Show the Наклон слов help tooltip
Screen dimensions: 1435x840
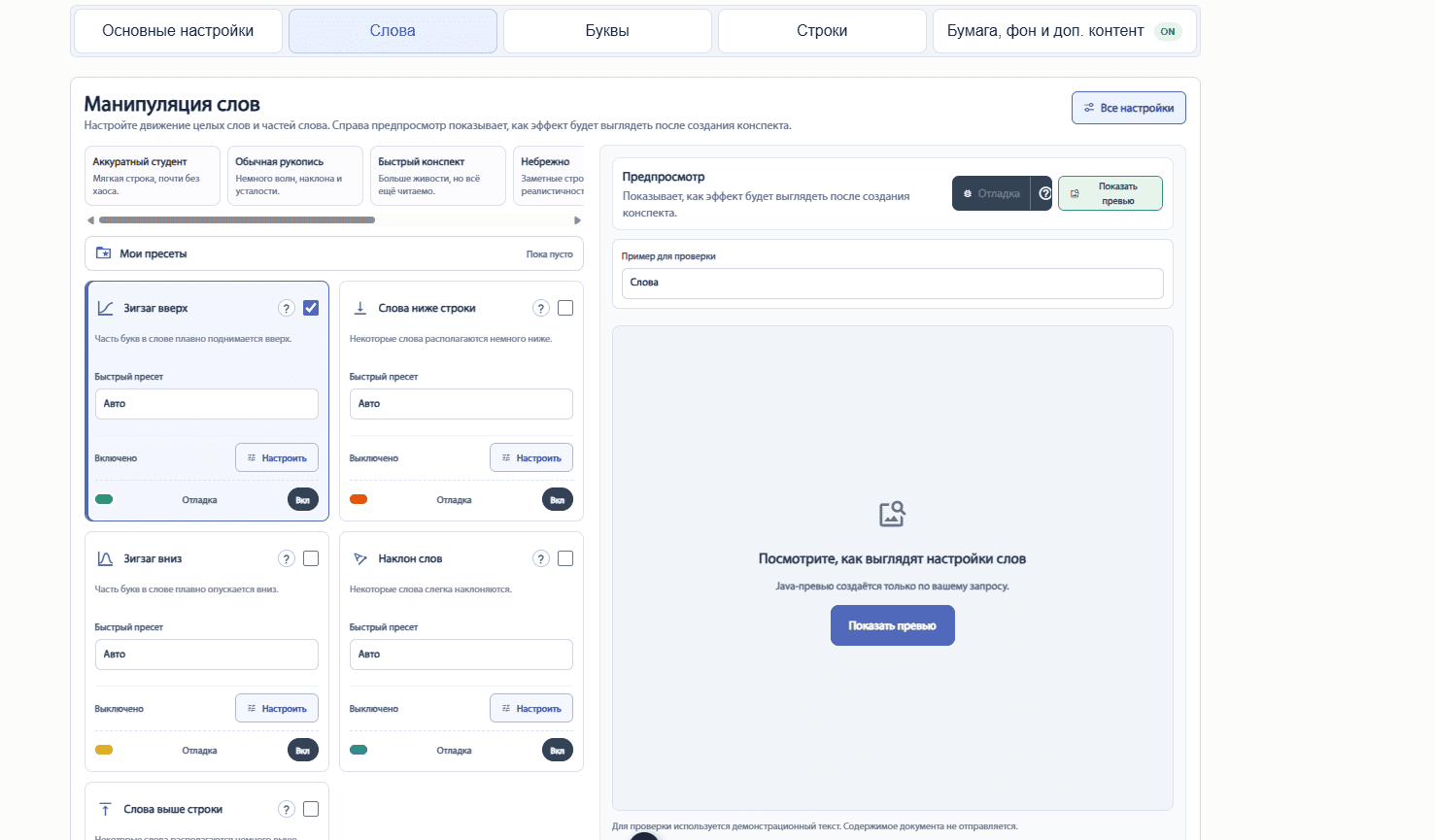[541, 558]
